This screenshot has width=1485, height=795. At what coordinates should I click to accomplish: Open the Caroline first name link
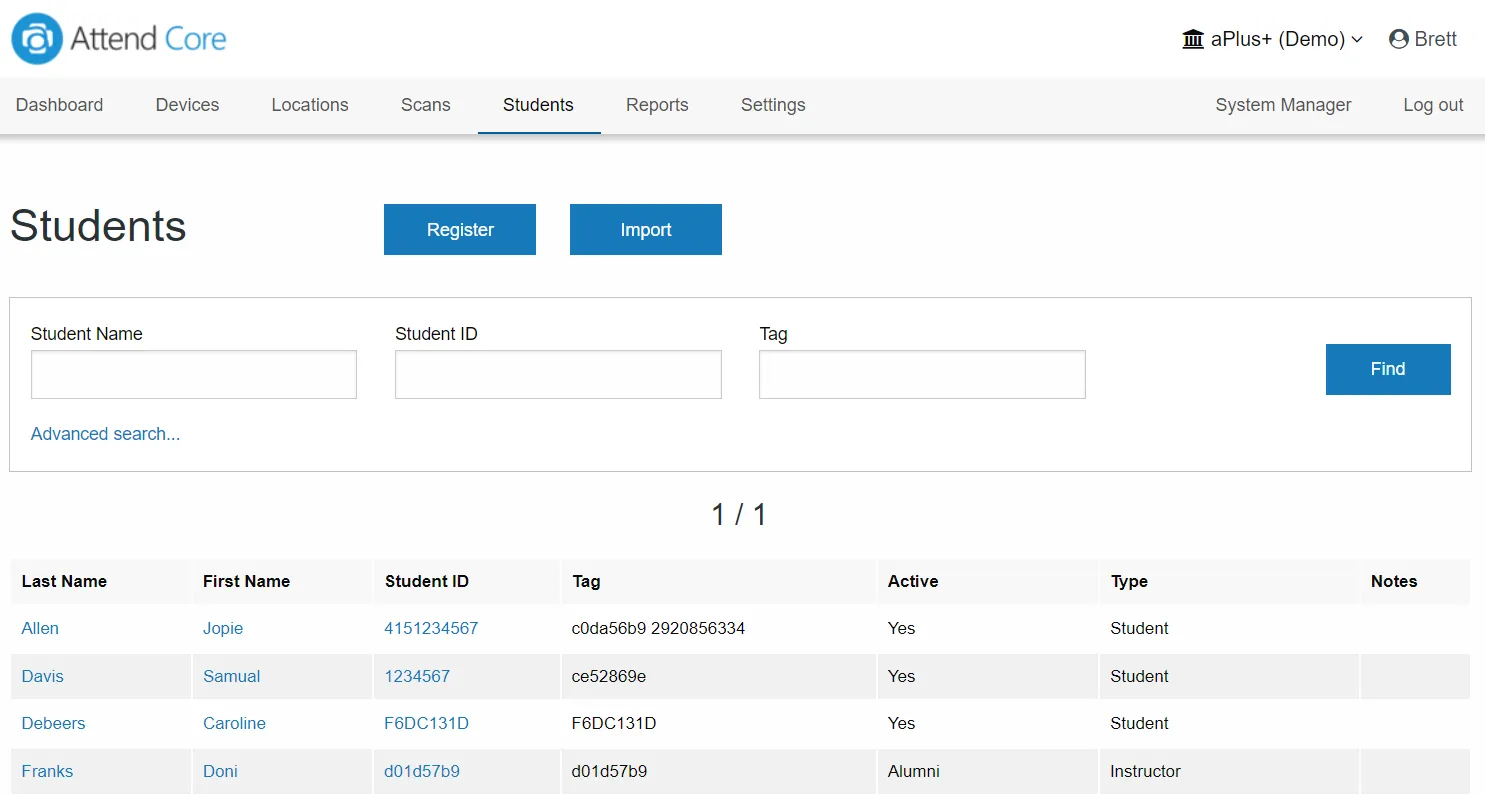click(235, 723)
